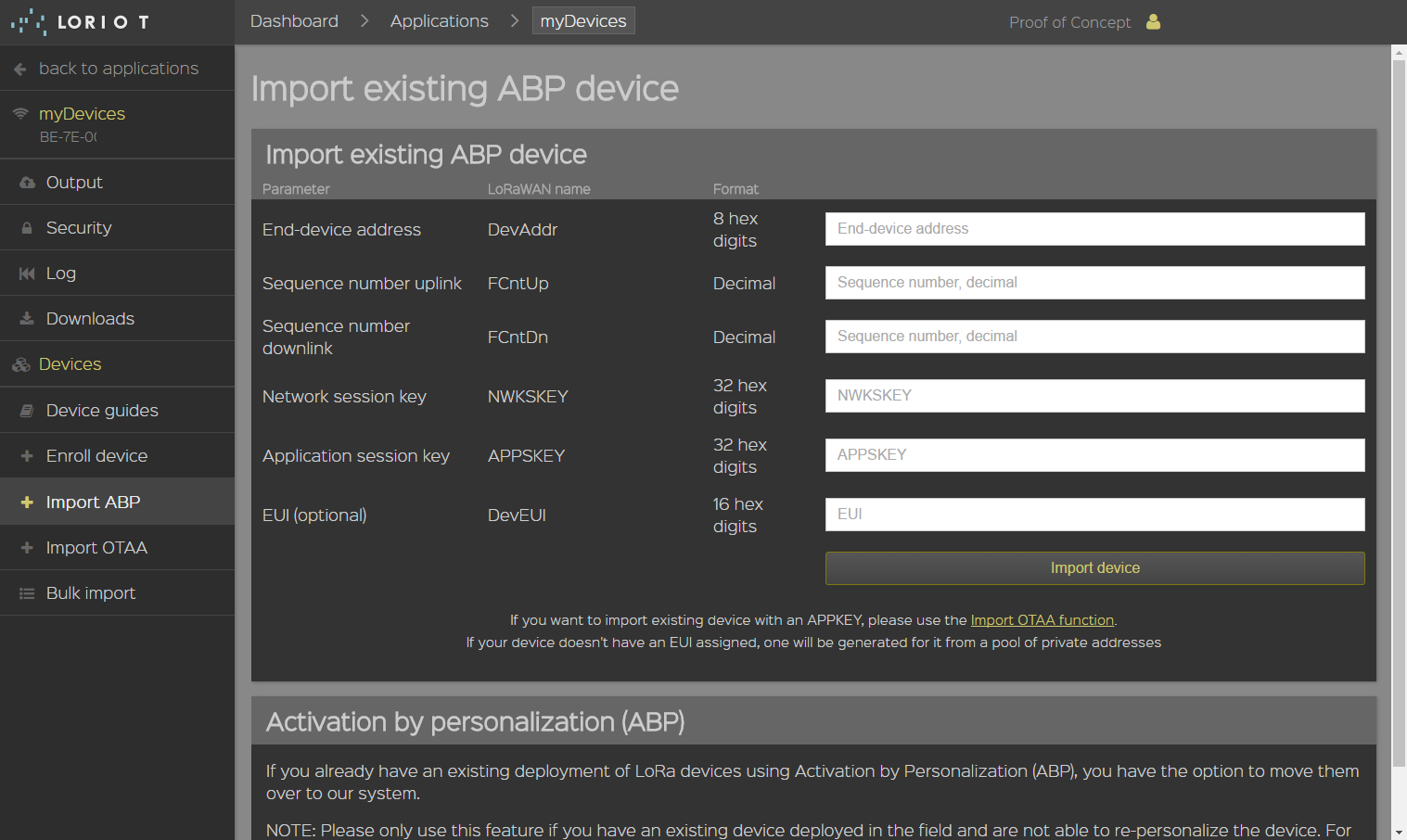This screenshot has width=1407, height=840.
Task: Click the BE-7E-0 identifier under myDevices
Action: click(68, 137)
